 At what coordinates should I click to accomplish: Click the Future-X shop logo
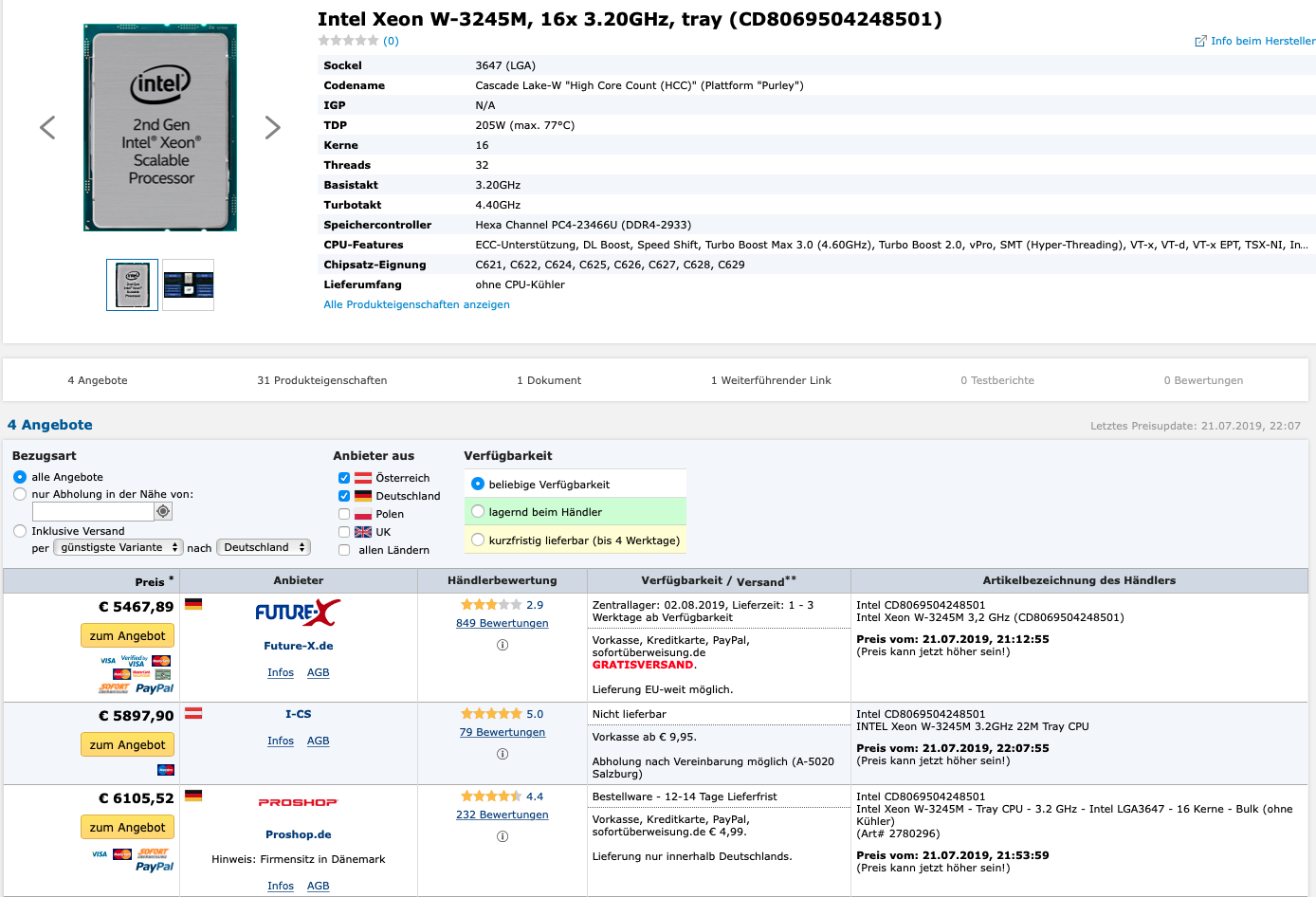tap(298, 613)
